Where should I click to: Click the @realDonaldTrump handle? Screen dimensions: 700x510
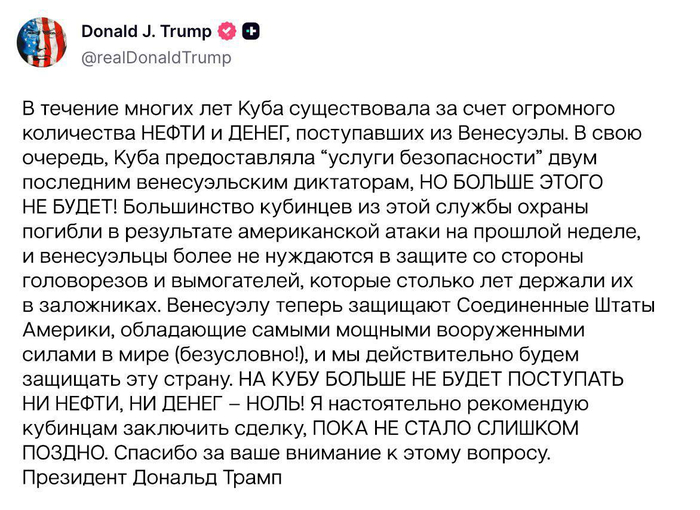point(156,58)
